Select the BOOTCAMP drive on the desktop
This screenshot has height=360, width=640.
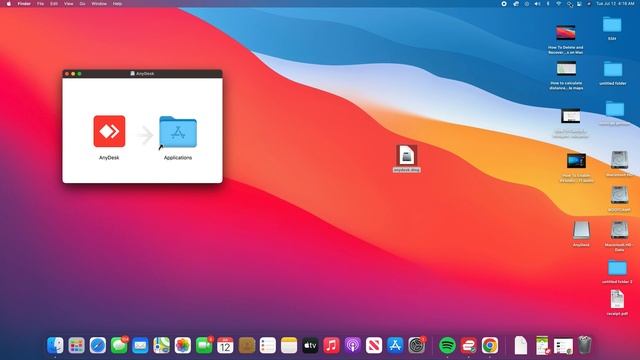pos(619,195)
